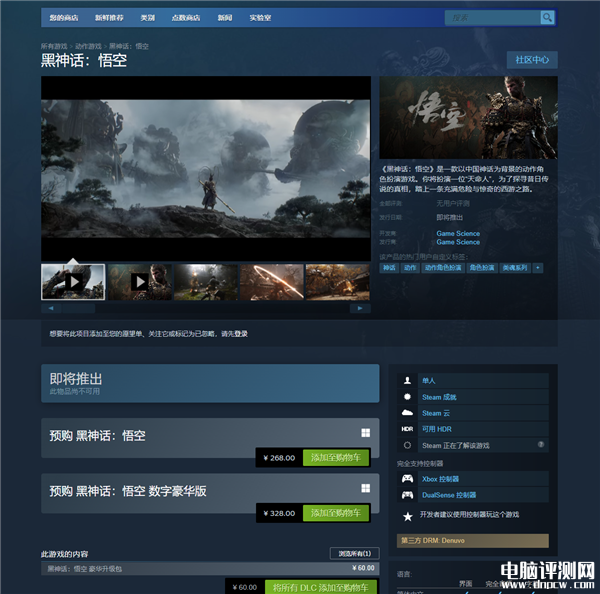The image size is (600, 594).
Task: Click the Steam 云 cloud icon
Action: coord(407,413)
